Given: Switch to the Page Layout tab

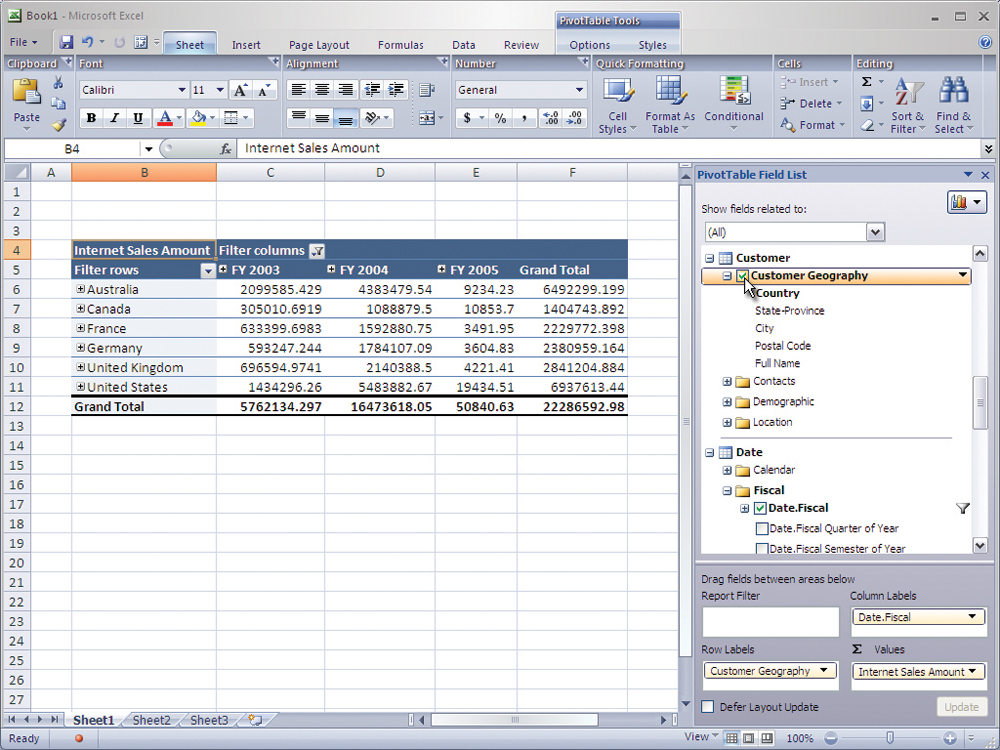Looking at the screenshot, I should (319, 45).
